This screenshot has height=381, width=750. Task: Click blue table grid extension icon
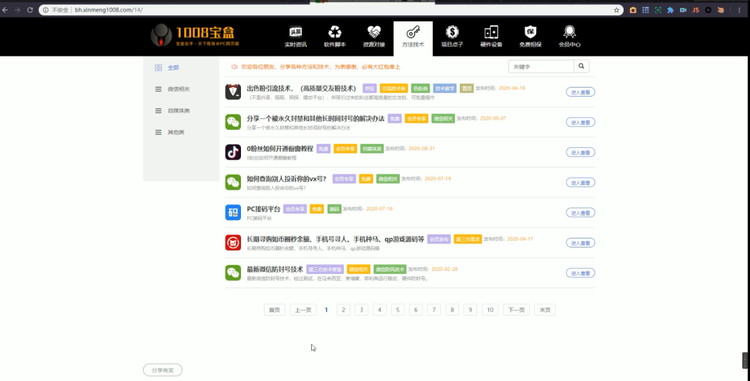[645, 10]
